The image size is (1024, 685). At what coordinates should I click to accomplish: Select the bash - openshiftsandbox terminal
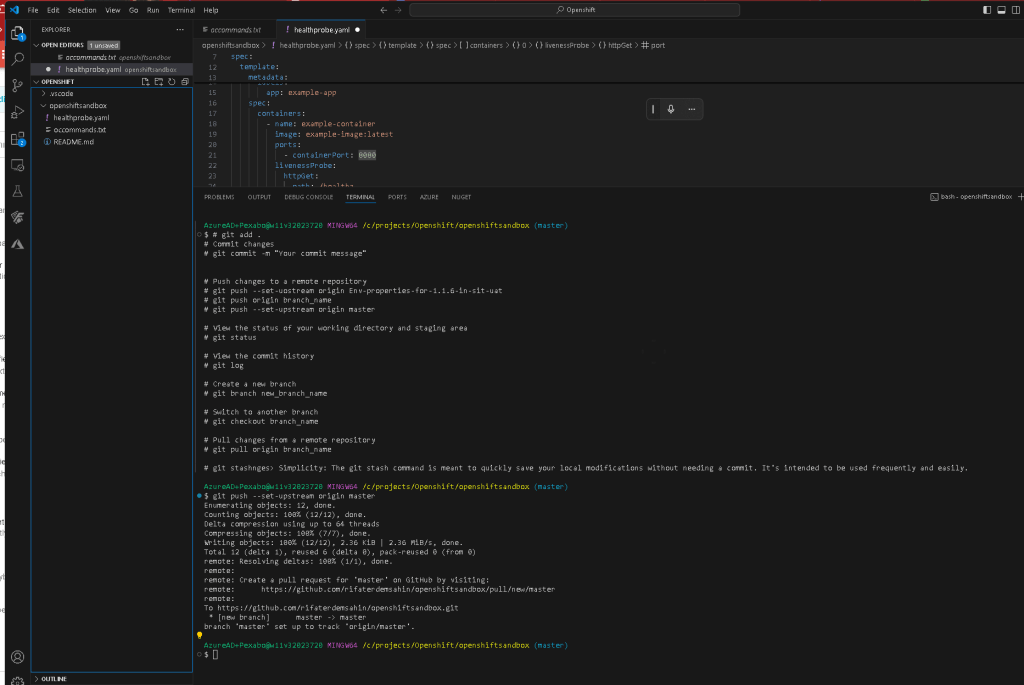pyautogui.click(x=971, y=197)
